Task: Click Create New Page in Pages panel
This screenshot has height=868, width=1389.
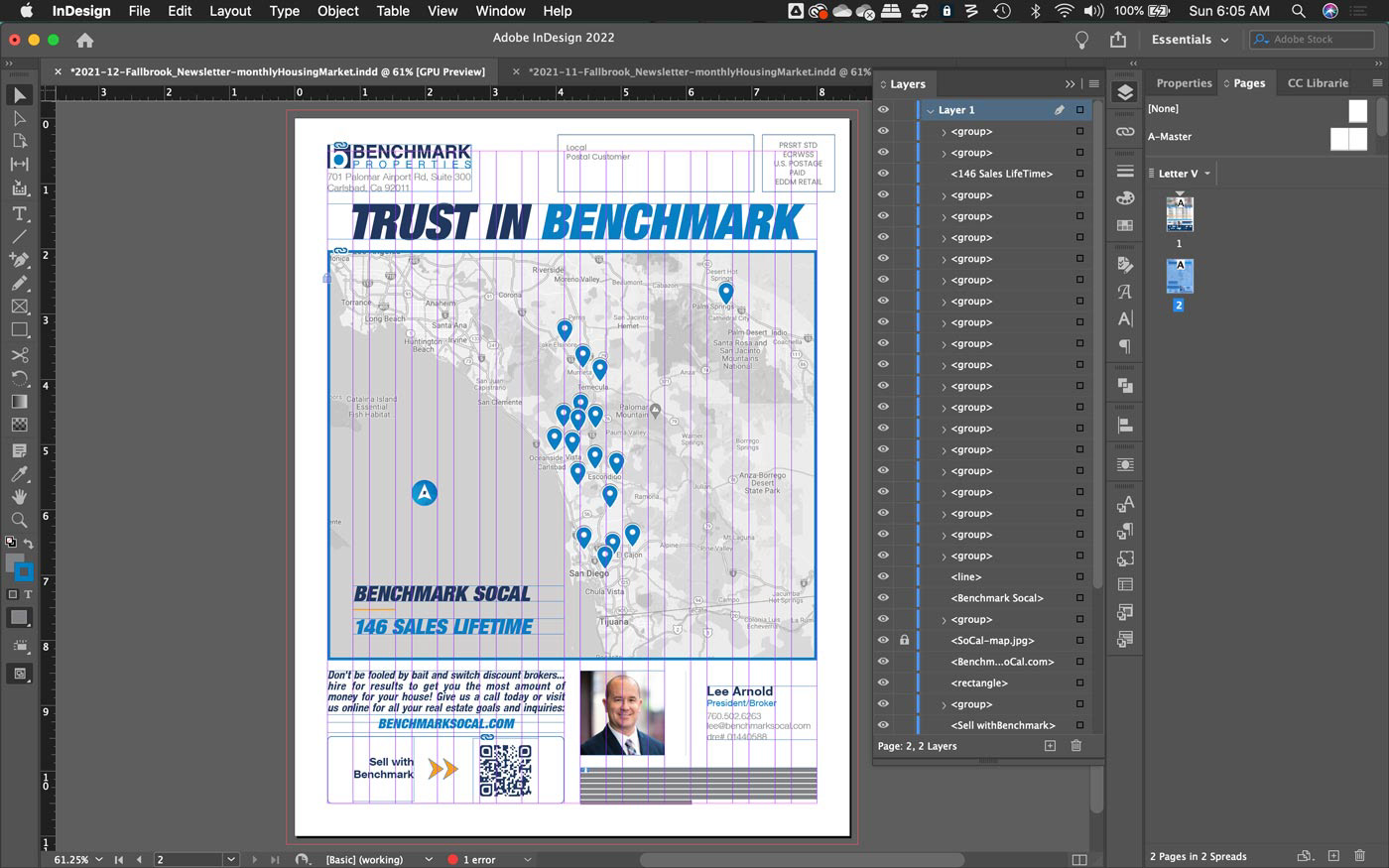Action: point(1333,856)
